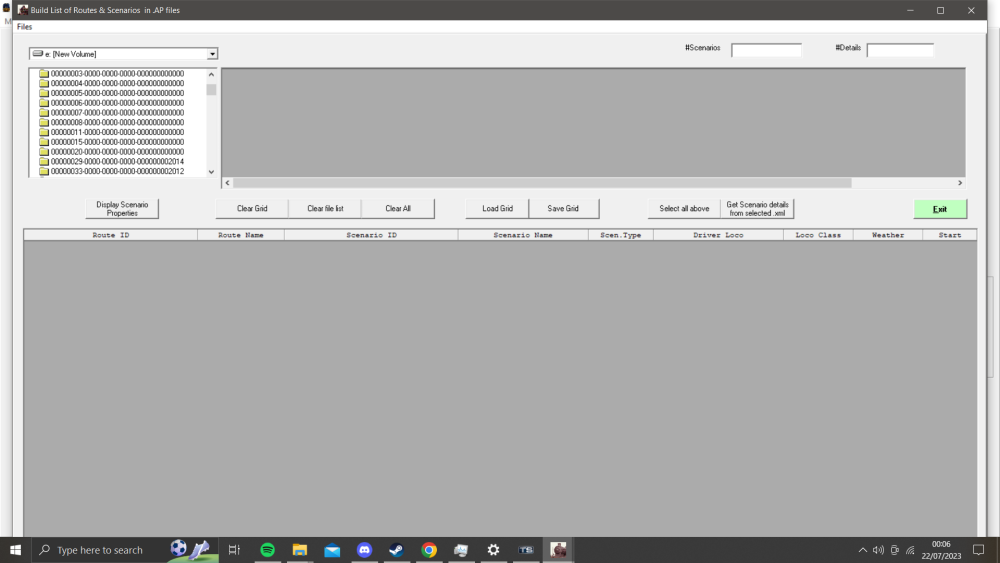Select folder 00000008-0000-0000-0000-000000000000
1000x563 pixels.
(117, 122)
